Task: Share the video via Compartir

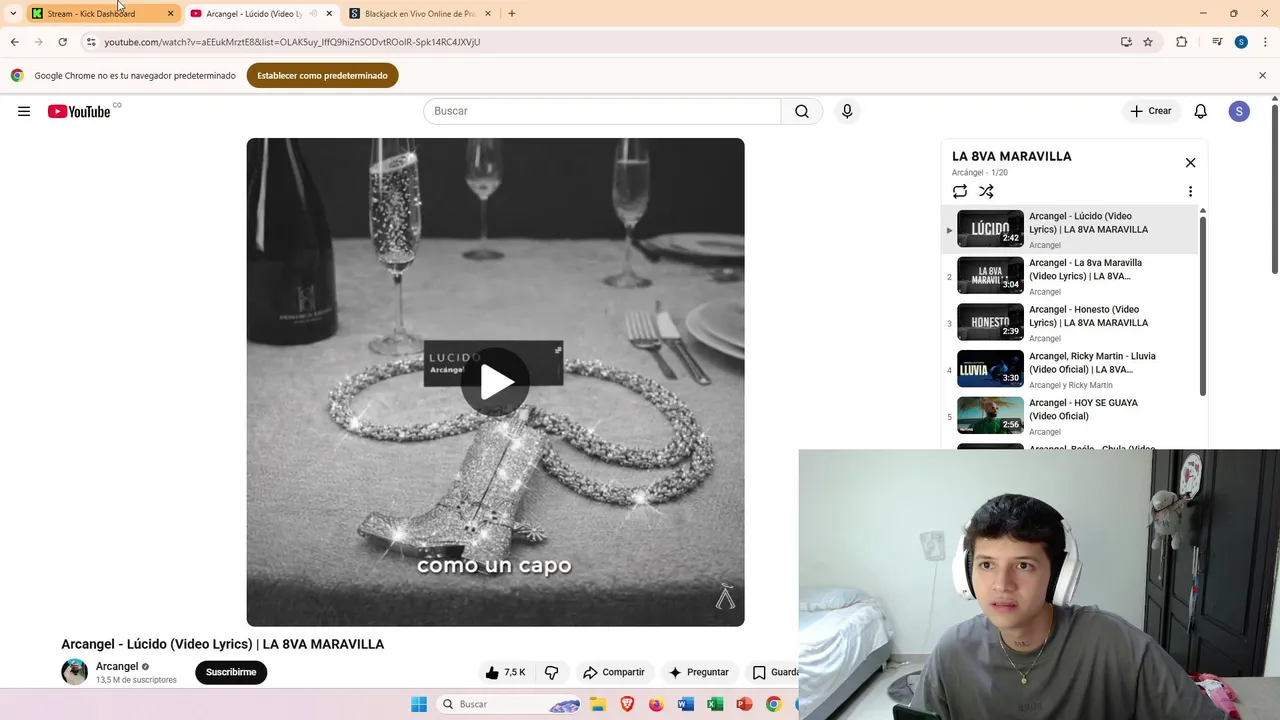Action: click(614, 672)
